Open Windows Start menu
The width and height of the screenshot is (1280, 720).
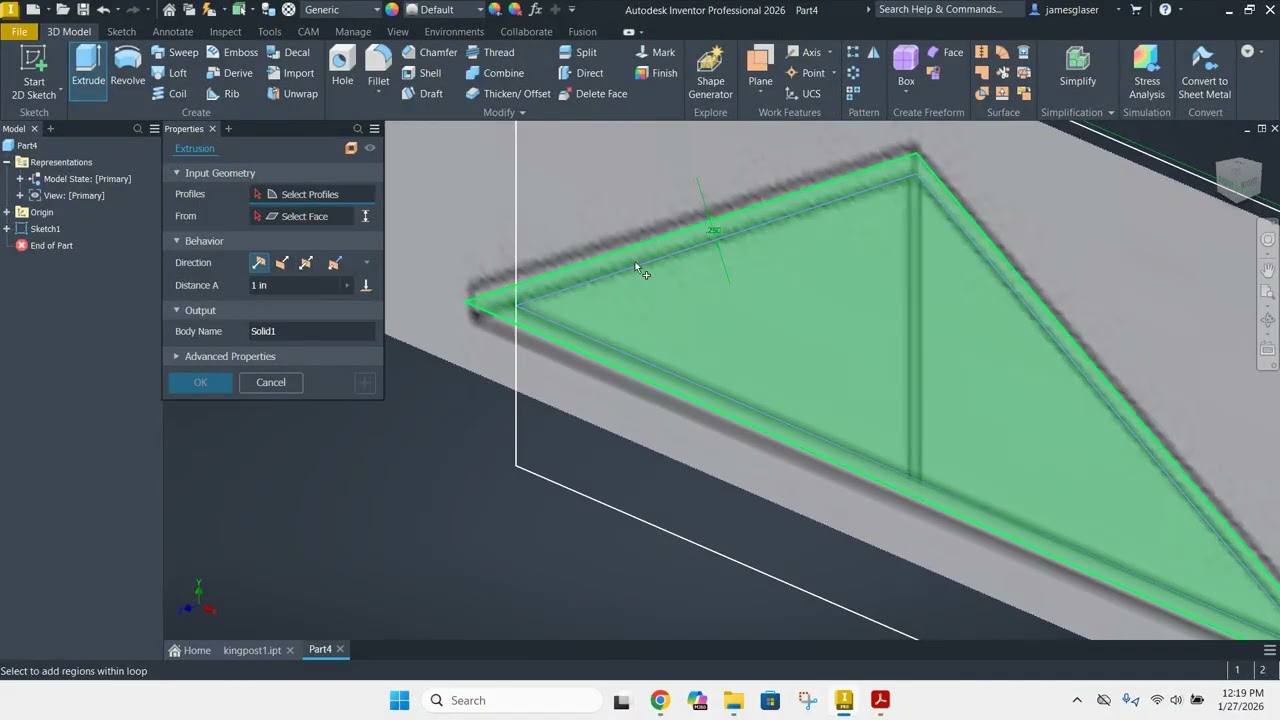point(399,700)
